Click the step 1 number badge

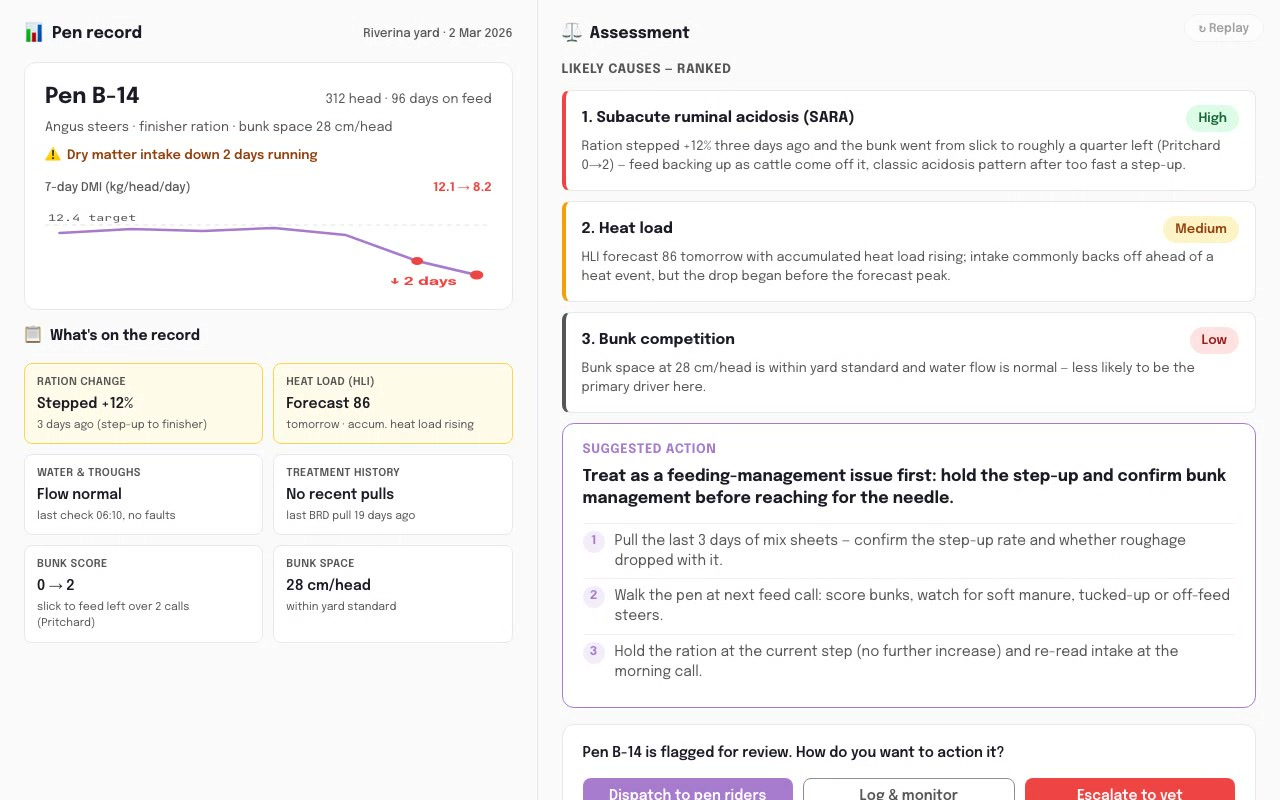pos(593,540)
